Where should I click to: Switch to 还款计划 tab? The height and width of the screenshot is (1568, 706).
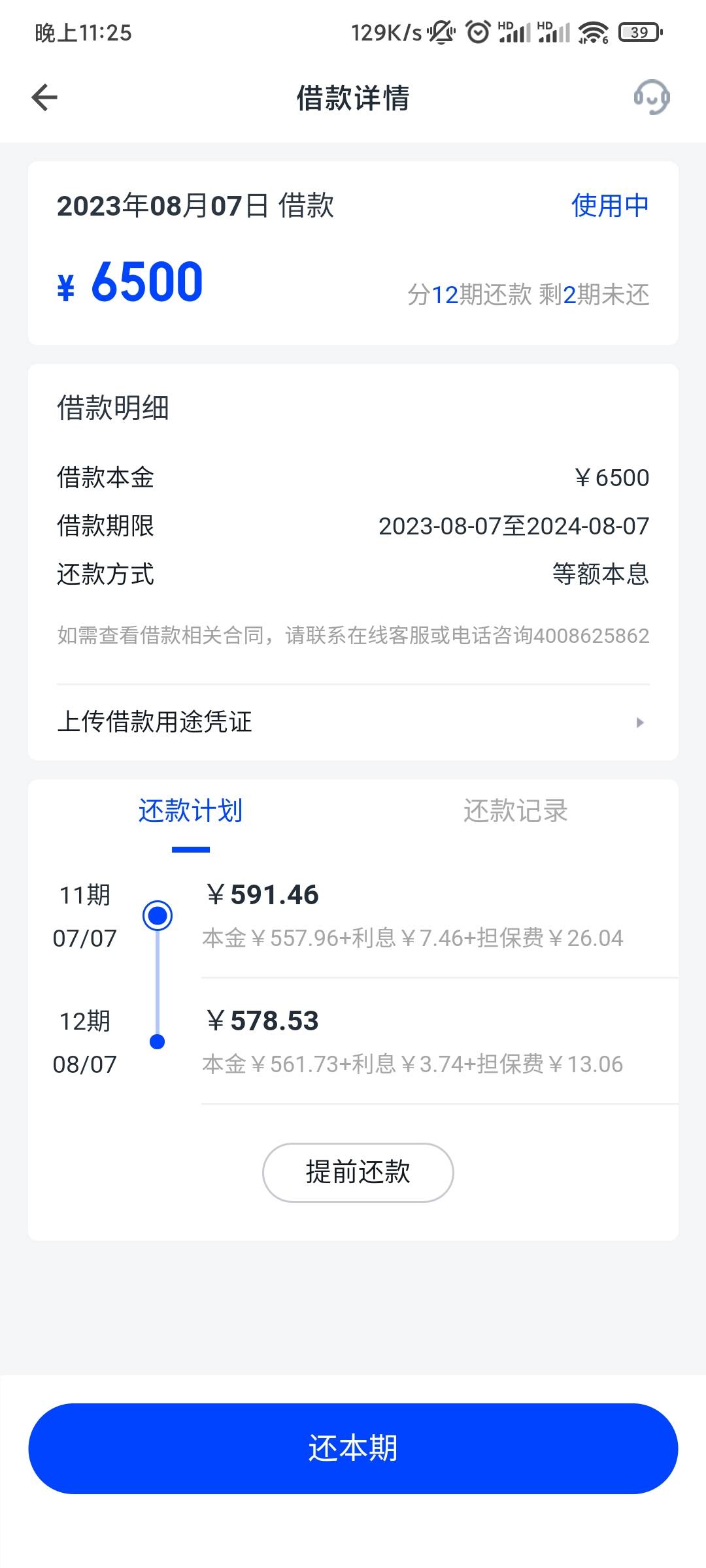coord(190,811)
